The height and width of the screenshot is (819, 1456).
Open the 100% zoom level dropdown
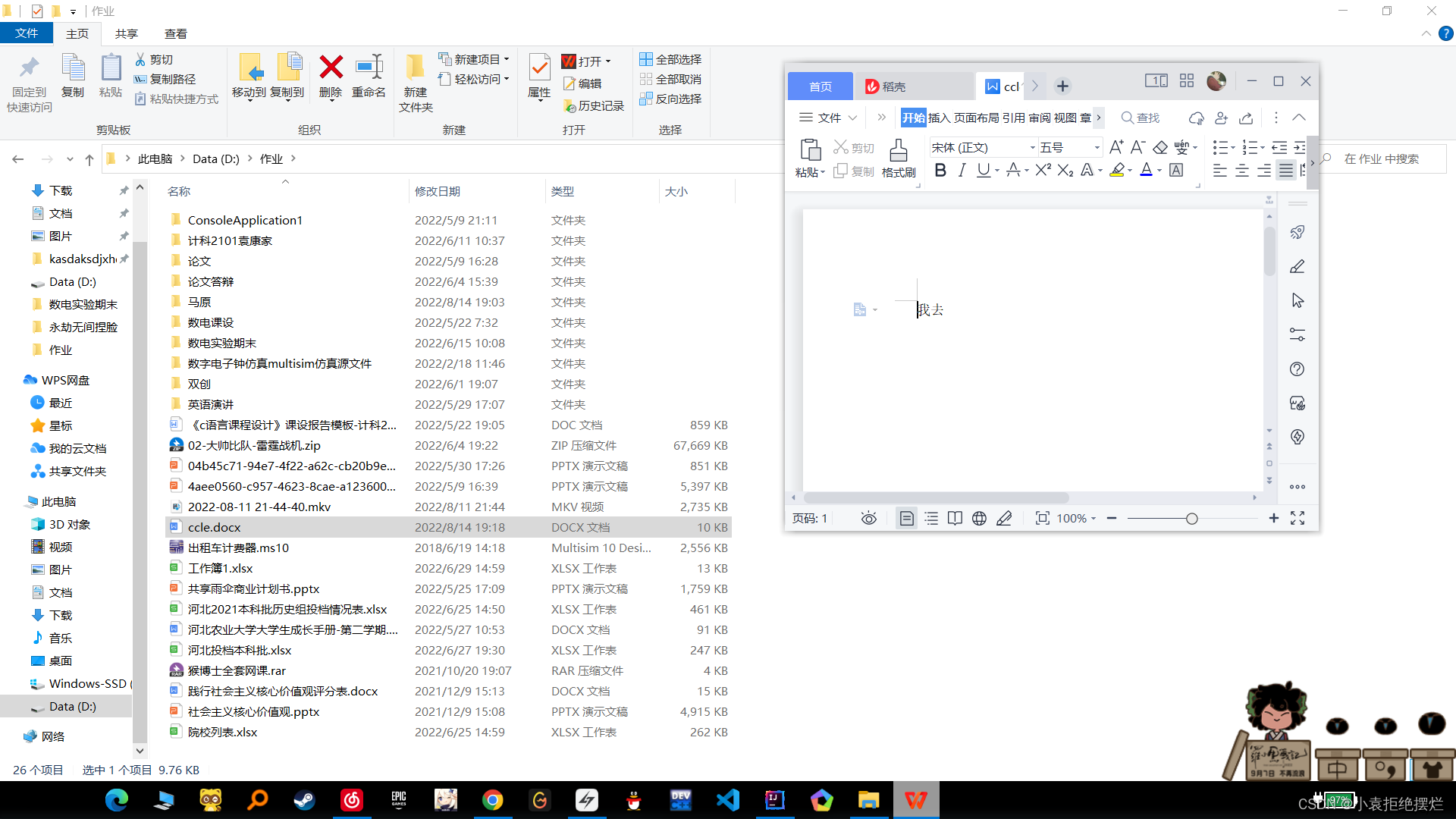1076,518
